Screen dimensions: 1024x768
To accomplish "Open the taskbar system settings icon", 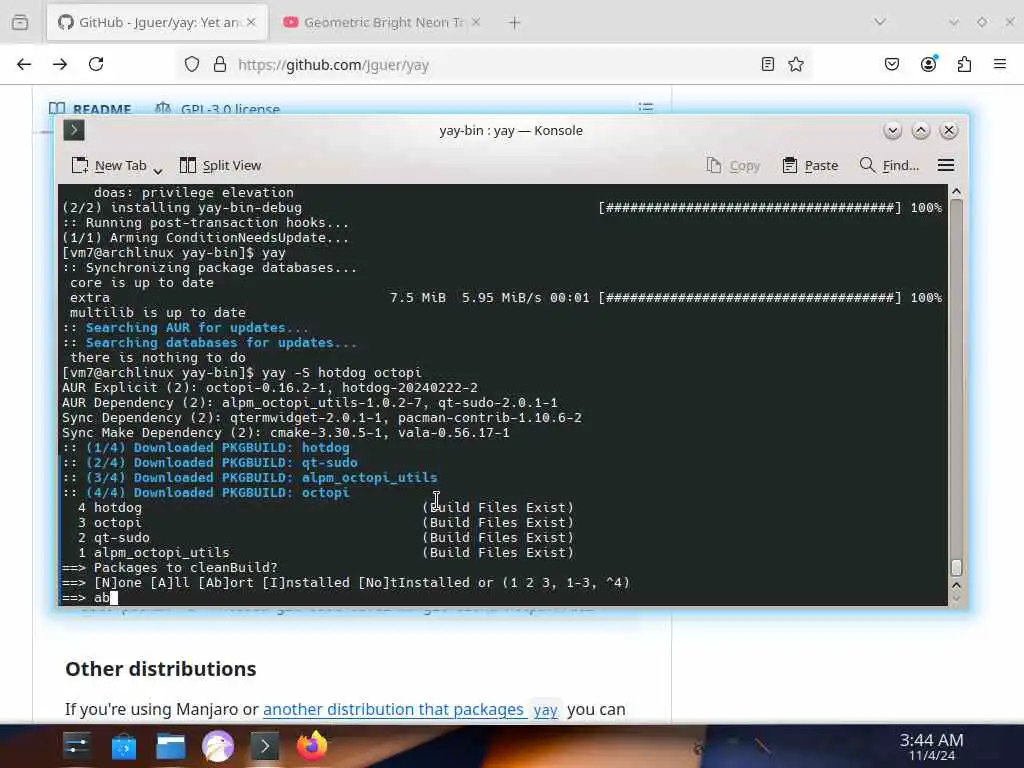I will click(x=76, y=745).
